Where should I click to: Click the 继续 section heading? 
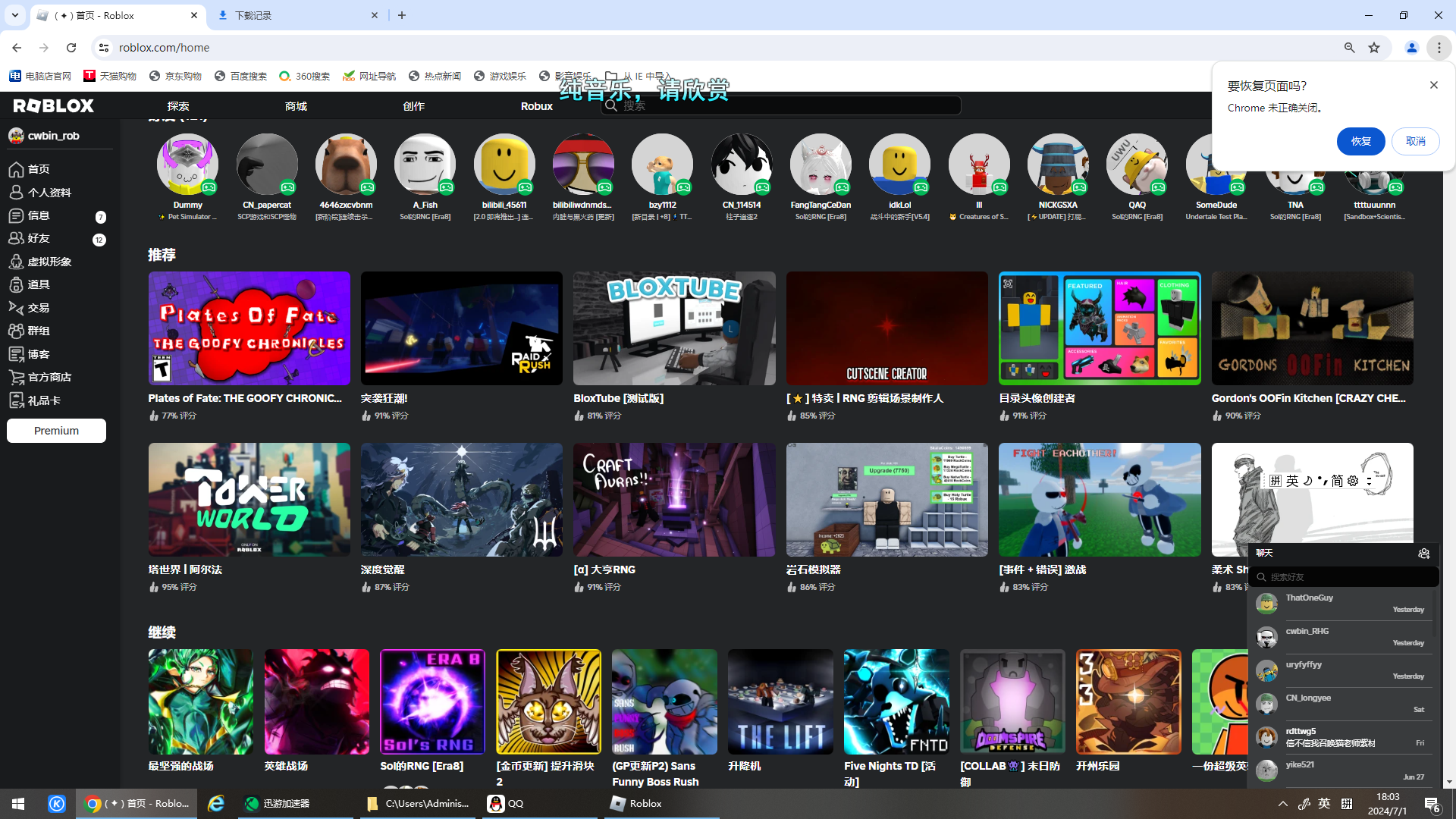coord(162,632)
